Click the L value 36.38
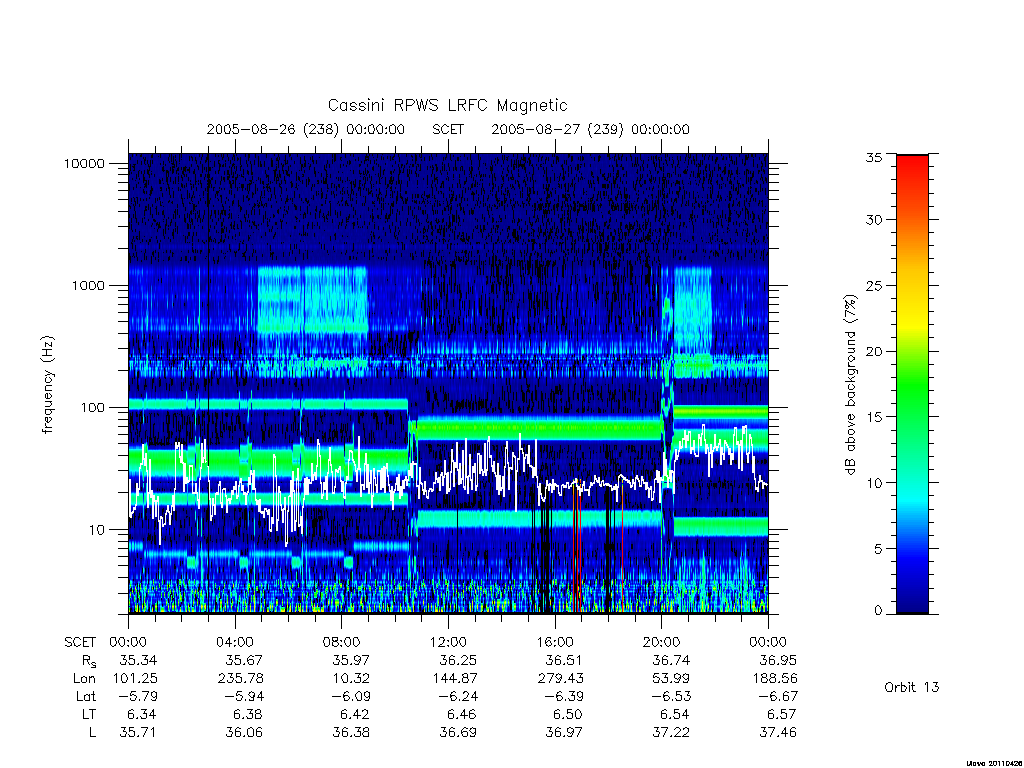This screenshot has width=1024, height=768. (x=351, y=733)
